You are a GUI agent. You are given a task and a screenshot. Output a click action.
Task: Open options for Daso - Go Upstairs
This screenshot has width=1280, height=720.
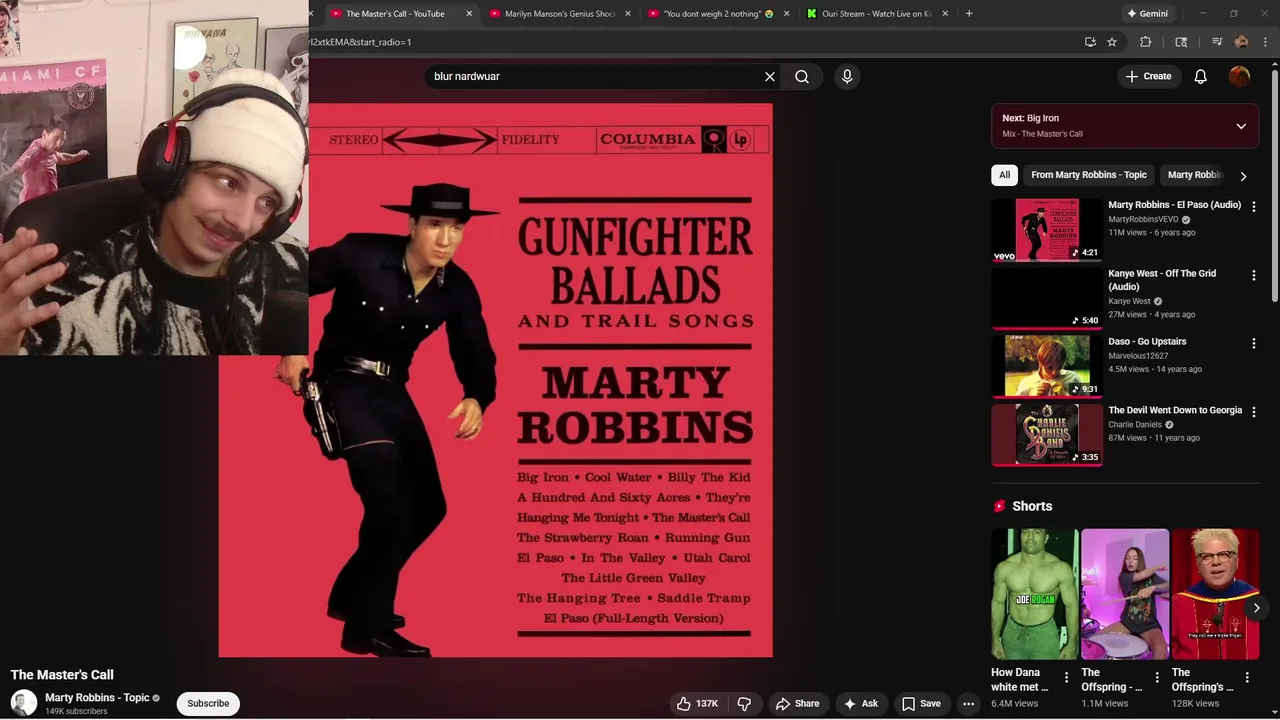tap(1254, 343)
